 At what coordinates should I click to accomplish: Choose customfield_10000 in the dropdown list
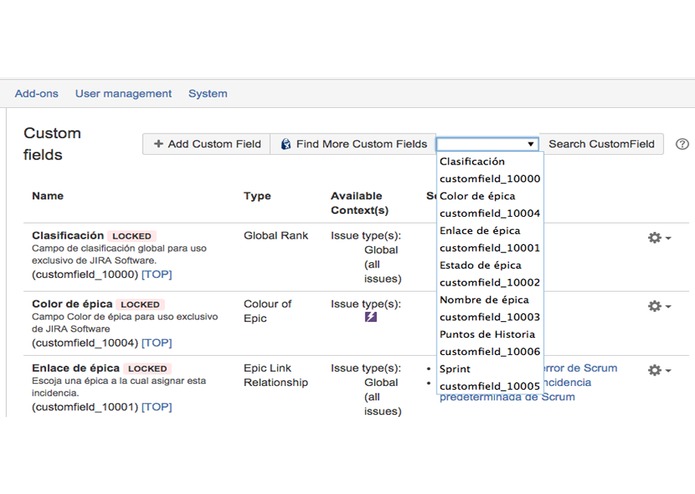pyautogui.click(x=490, y=179)
